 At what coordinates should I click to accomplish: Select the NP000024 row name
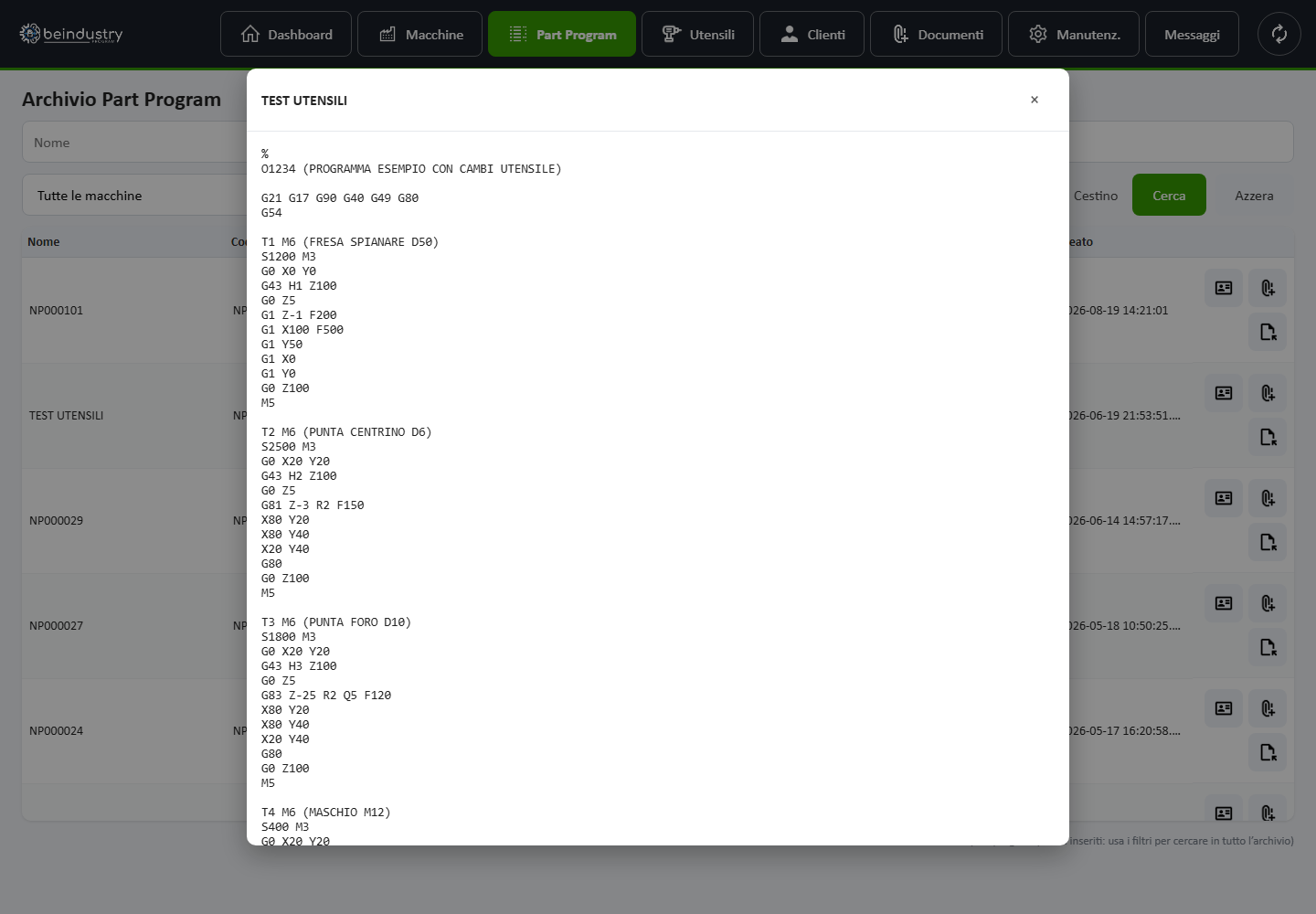tap(56, 730)
